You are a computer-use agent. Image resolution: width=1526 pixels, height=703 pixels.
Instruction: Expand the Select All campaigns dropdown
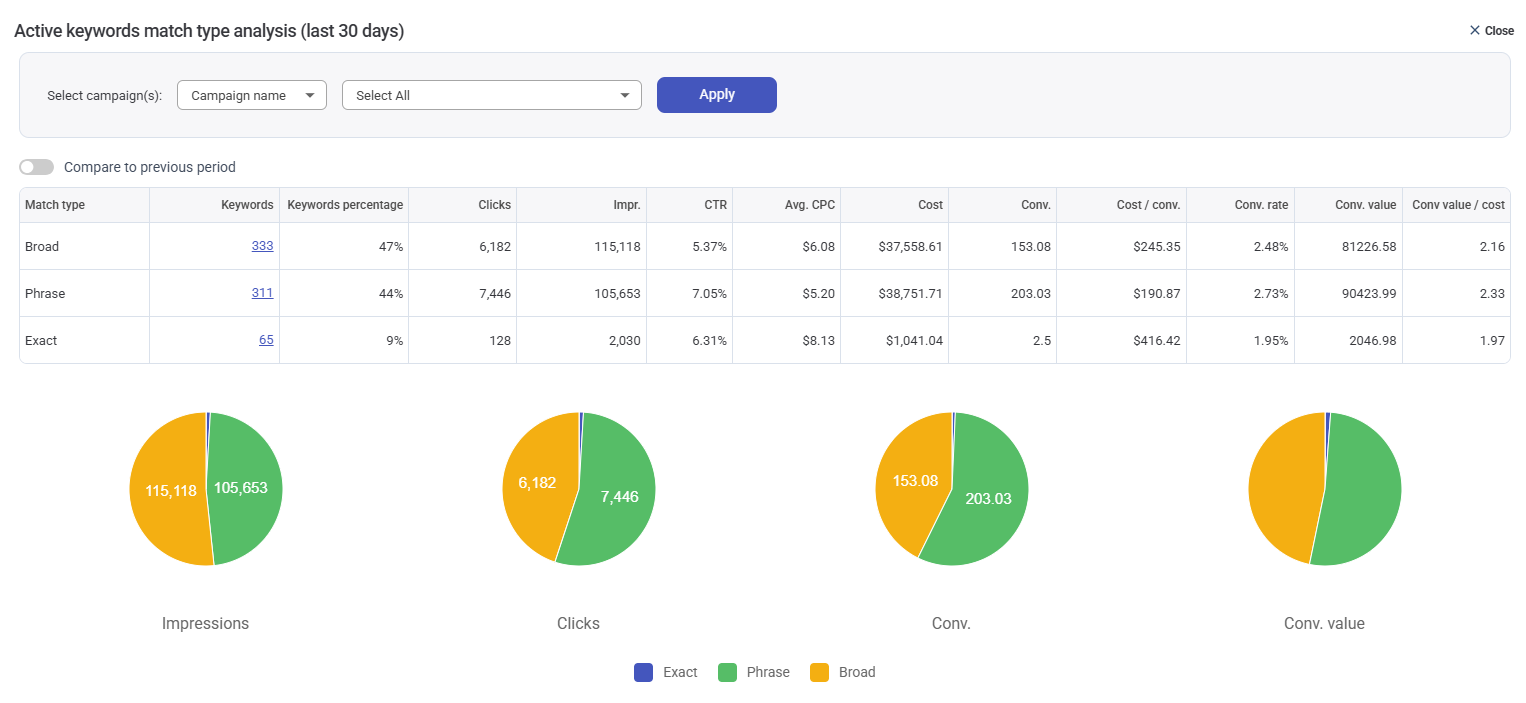[491, 96]
